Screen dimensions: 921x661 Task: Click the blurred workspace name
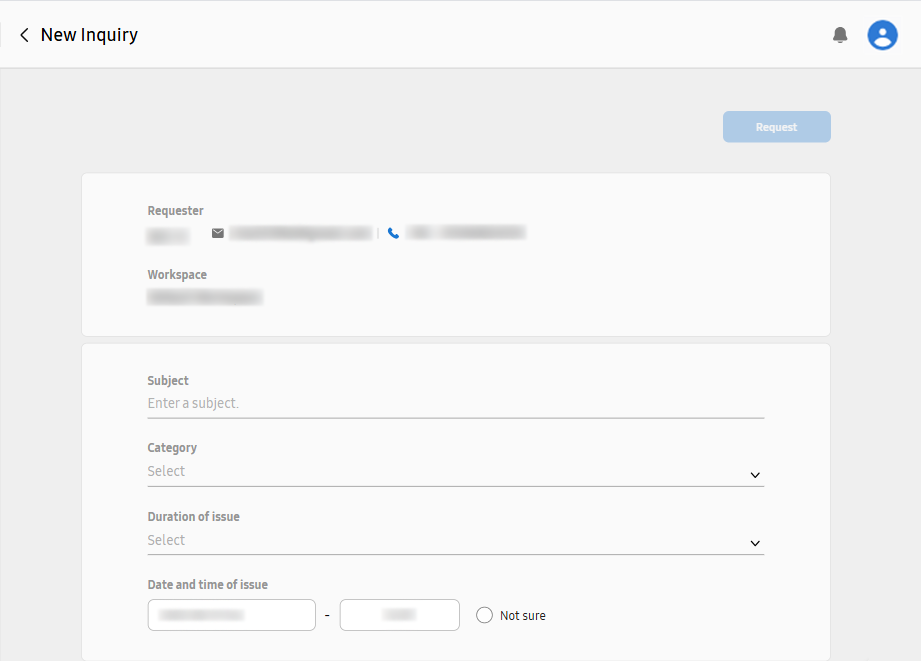point(204,297)
